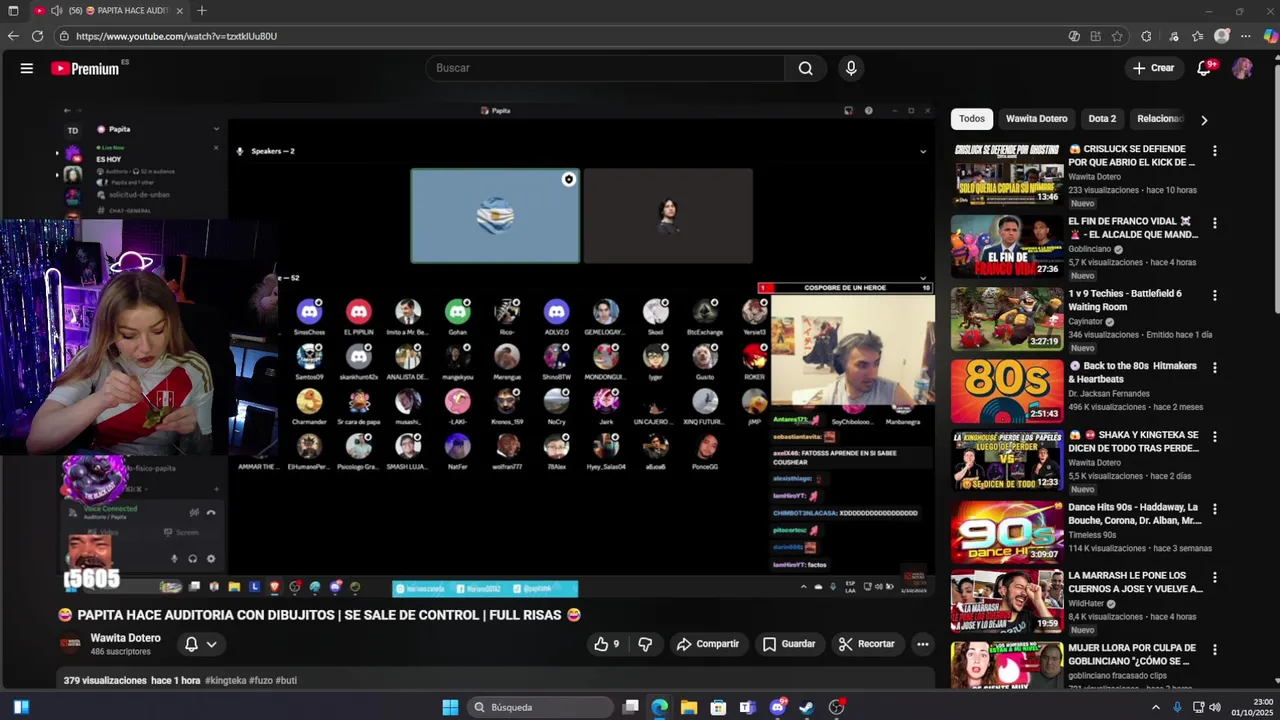
Task: Open LA MARRASH LE PONE LOS CUERNOS thumbnail
Action: point(1007,602)
